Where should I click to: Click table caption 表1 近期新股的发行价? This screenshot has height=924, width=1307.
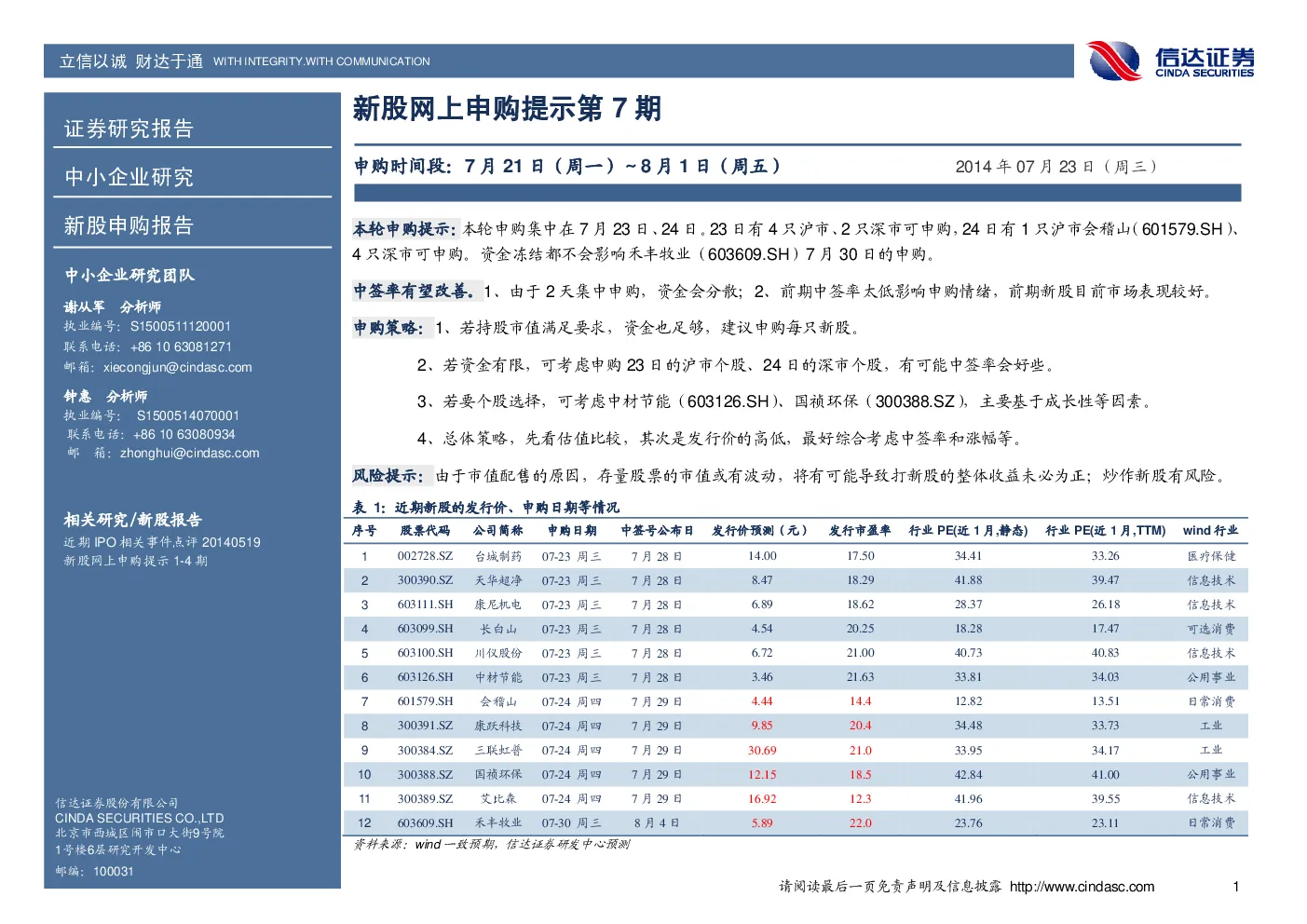tap(485, 508)
